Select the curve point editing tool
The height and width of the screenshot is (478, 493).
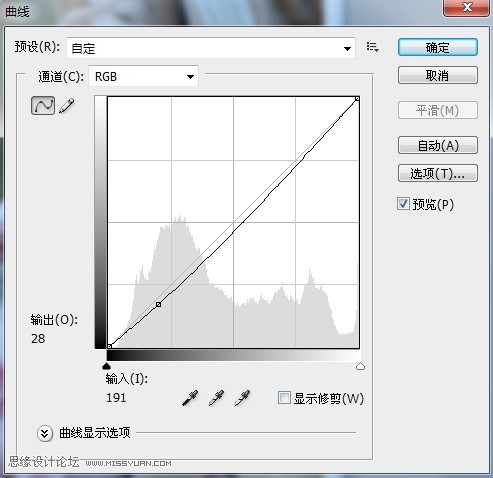click(43, 105)
